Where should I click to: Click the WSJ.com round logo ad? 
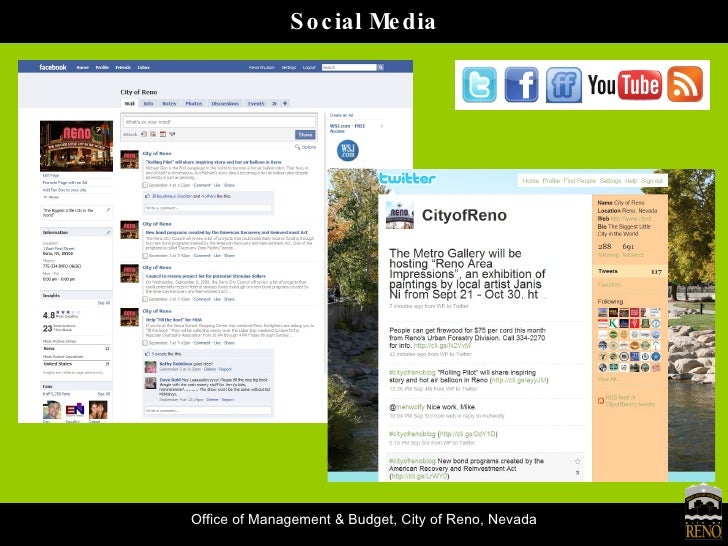point(347,151)
